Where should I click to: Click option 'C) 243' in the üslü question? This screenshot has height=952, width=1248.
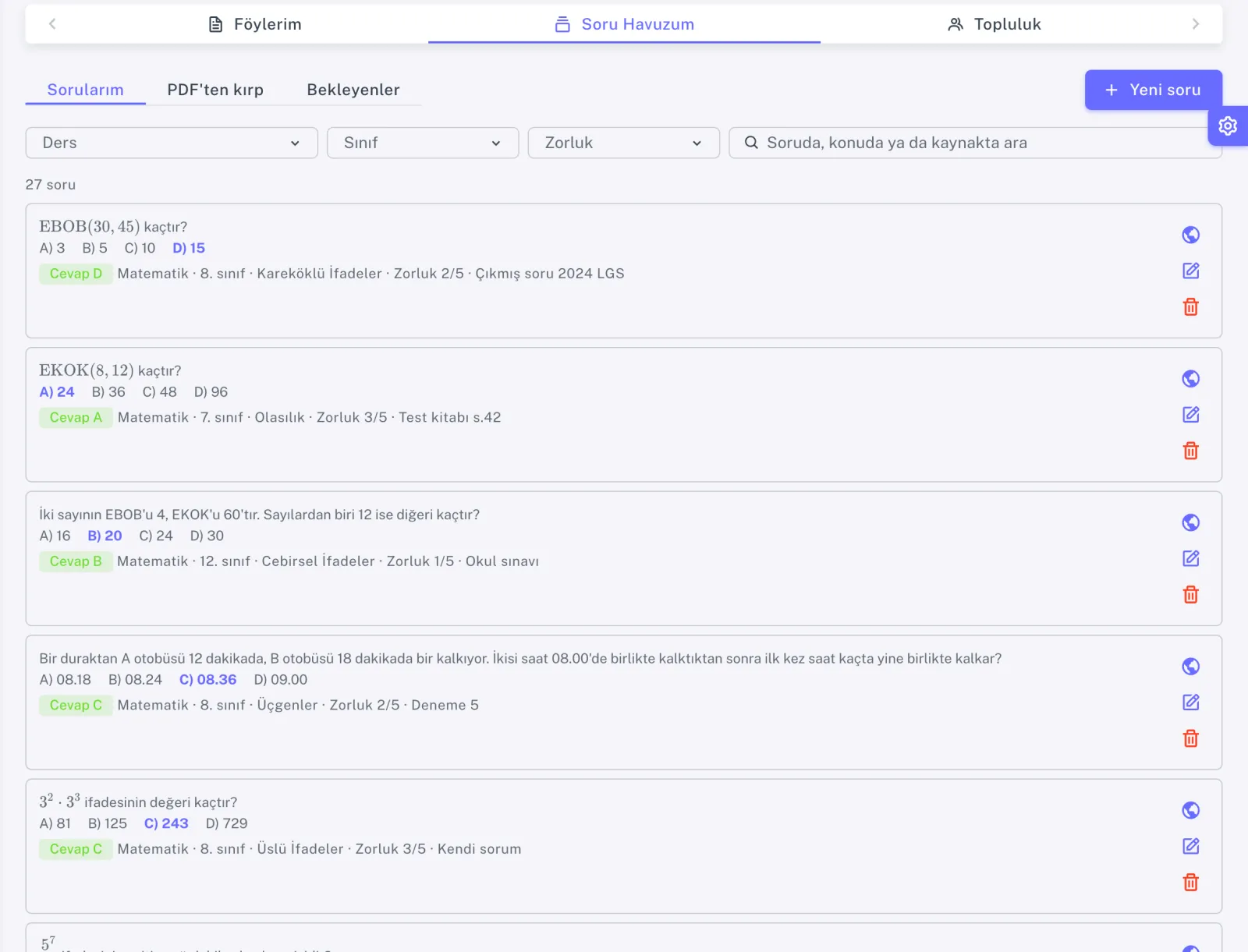pyautogui.click(x=166, y=823)
